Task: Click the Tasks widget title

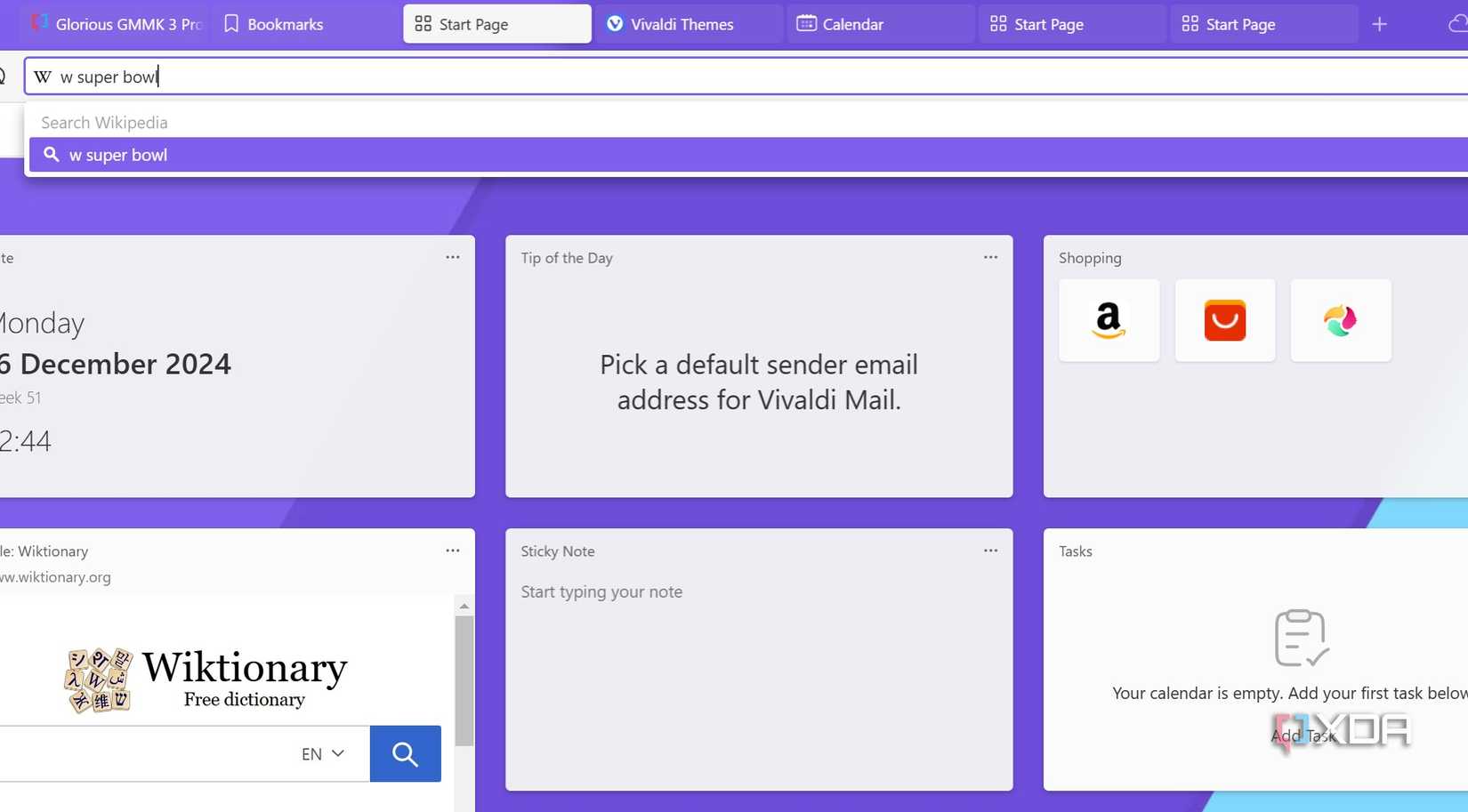Action: [x=1075, y=551]
